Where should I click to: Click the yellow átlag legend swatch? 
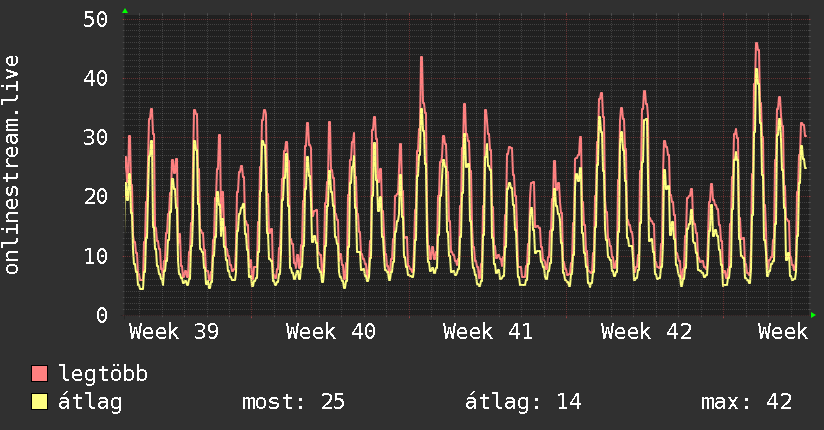39,402
